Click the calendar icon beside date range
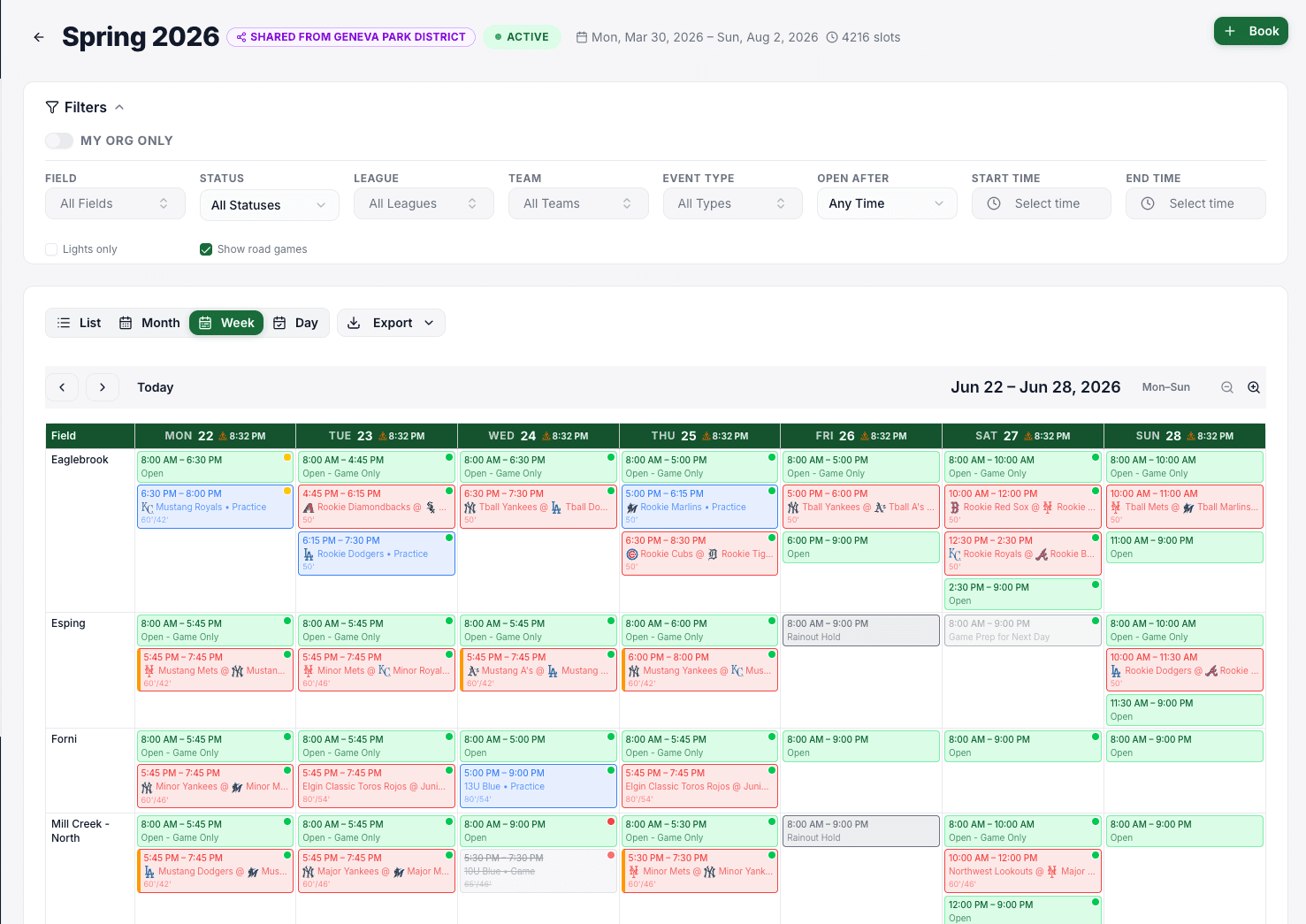 [x=582, y=37]
